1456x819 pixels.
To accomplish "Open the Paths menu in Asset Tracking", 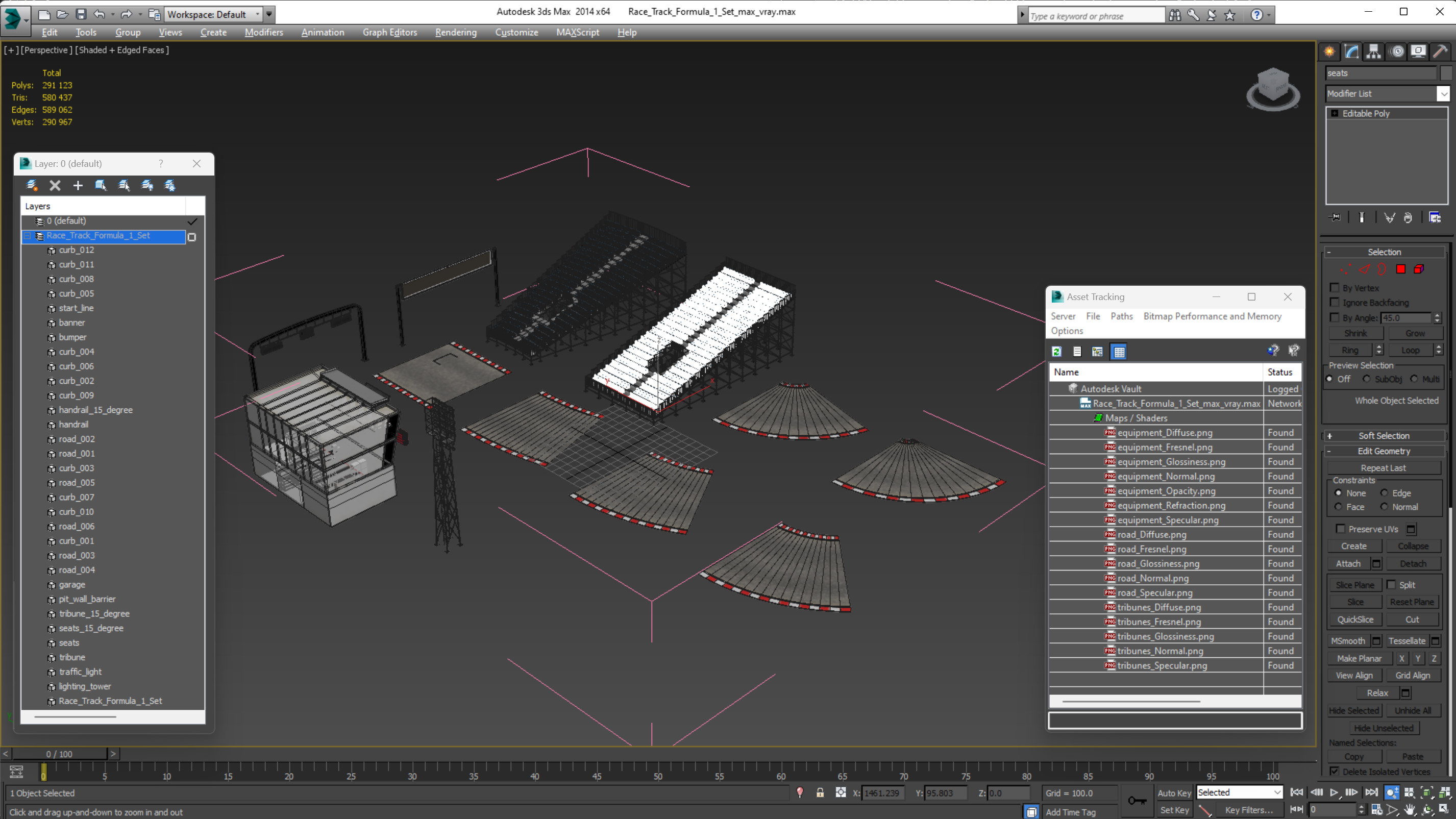I will [x=1121, y=316].
